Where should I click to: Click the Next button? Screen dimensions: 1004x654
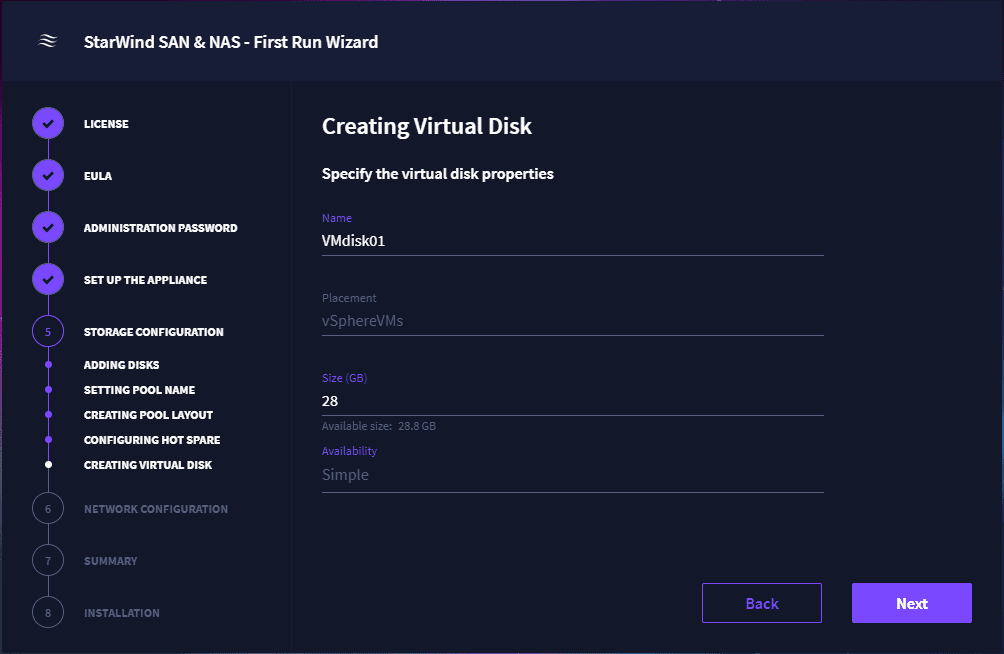pos(911,603)
